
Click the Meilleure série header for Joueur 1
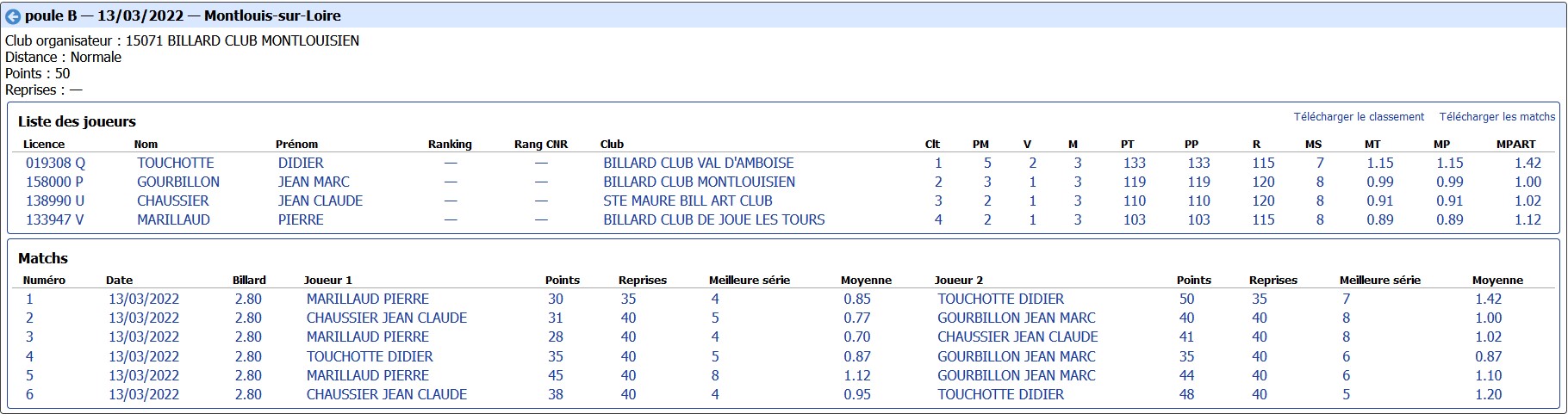(750, 281)
